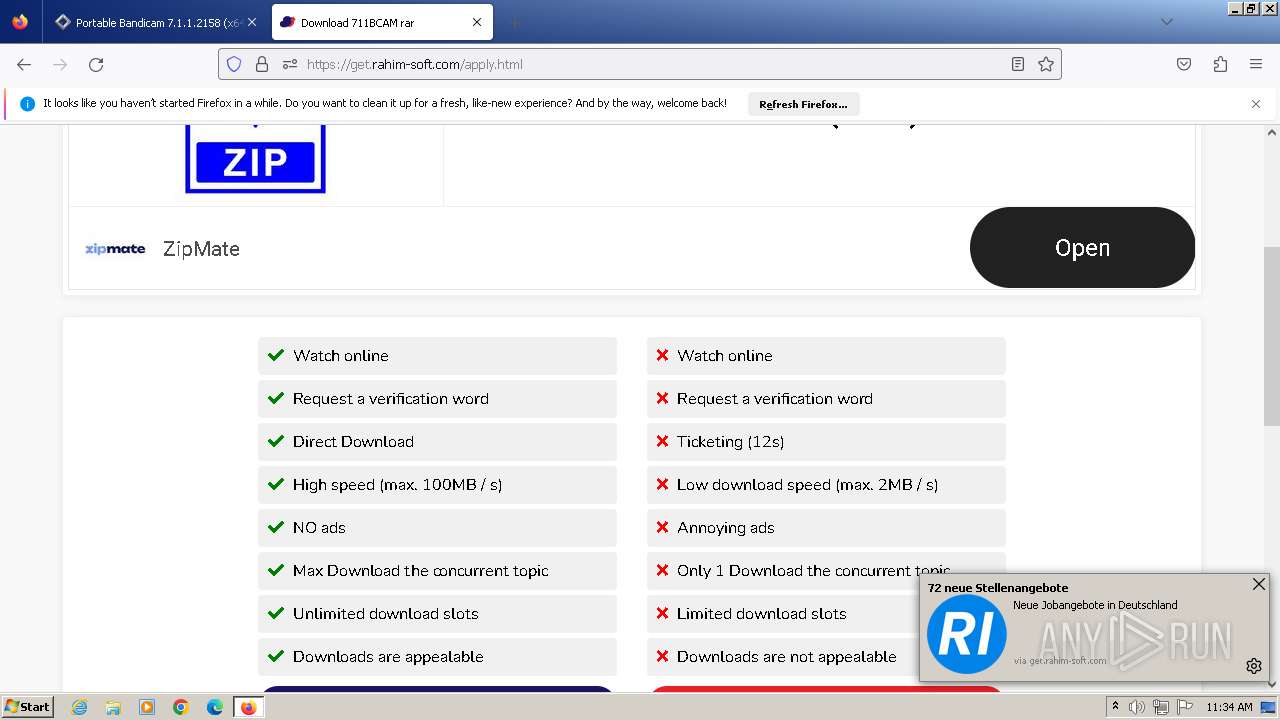Open the Windows Start menu

27,707
